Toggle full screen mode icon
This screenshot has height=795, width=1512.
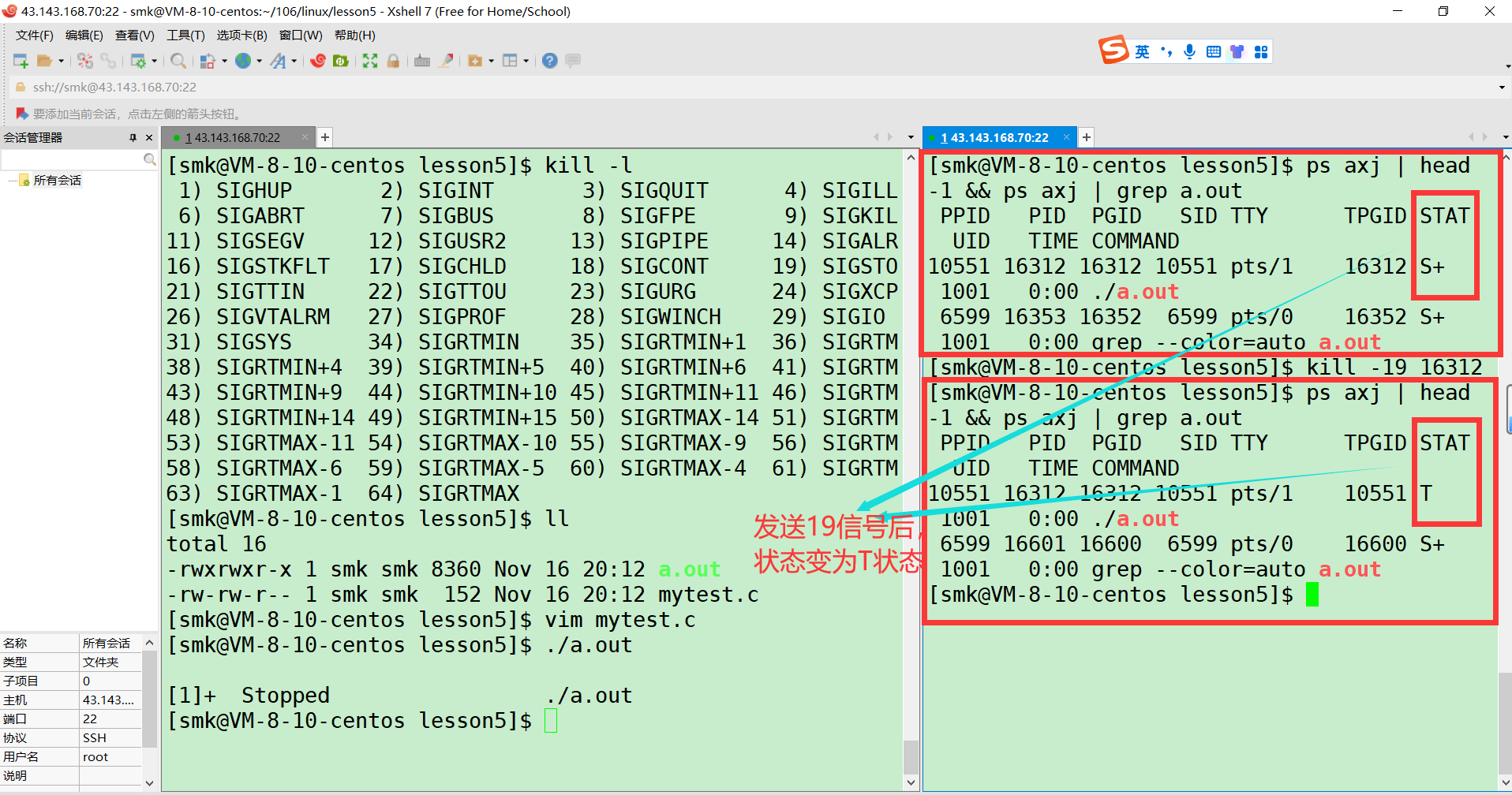pos(370,61)
